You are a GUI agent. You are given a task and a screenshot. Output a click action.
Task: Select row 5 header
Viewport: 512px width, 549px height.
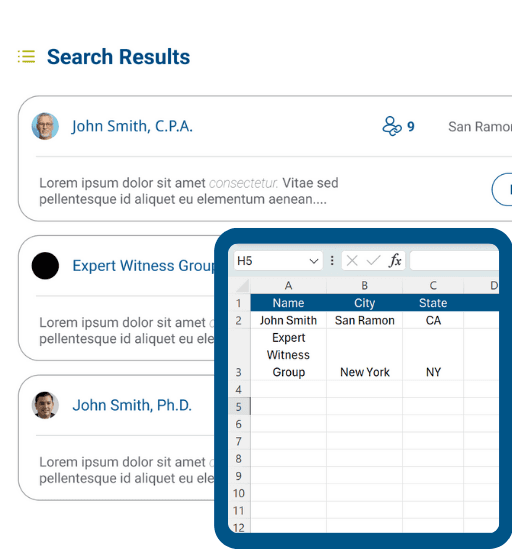click(239, 406)
